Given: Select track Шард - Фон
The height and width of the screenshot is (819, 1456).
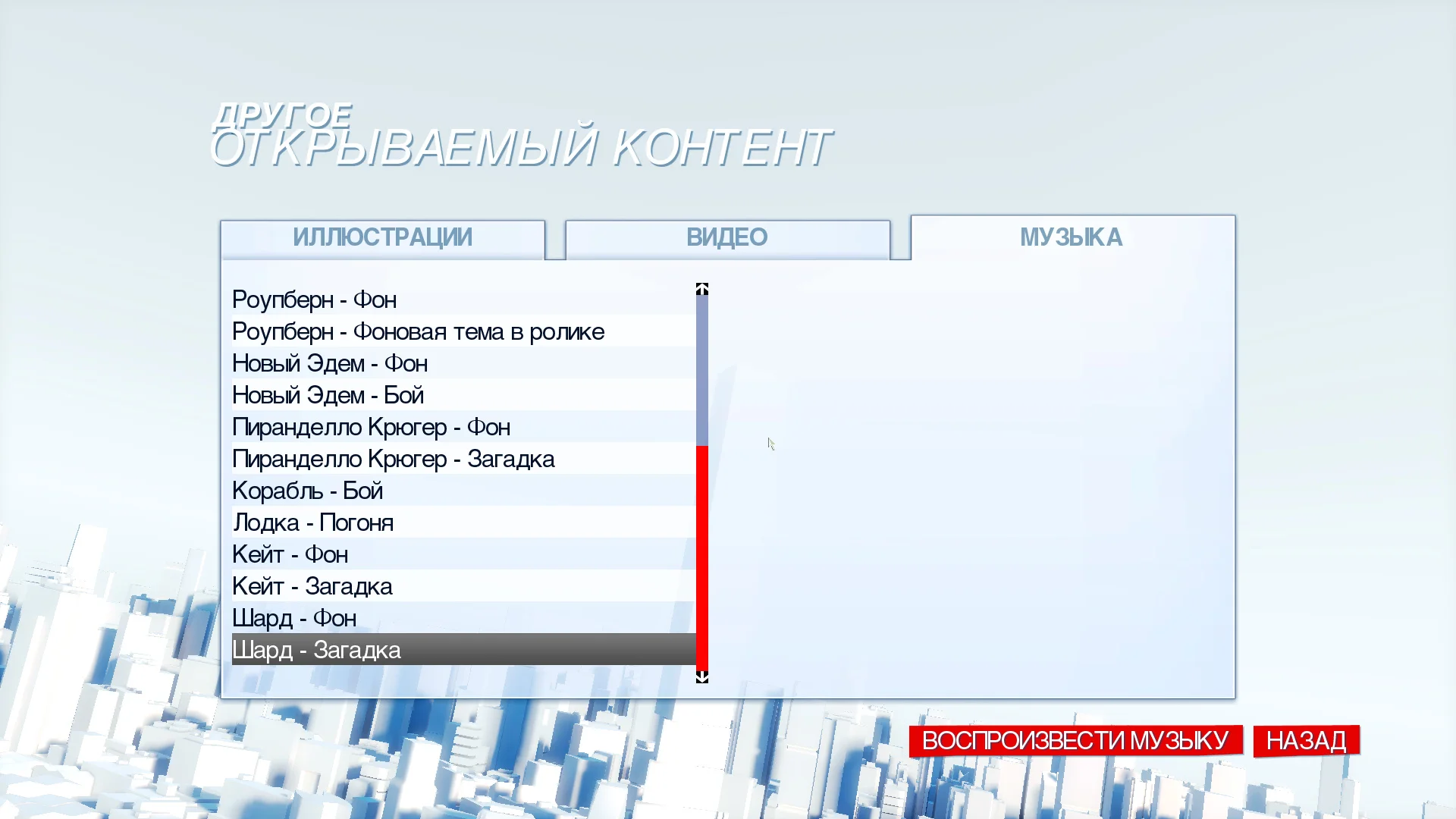Looking at the screenshot, I should [463, 618].
